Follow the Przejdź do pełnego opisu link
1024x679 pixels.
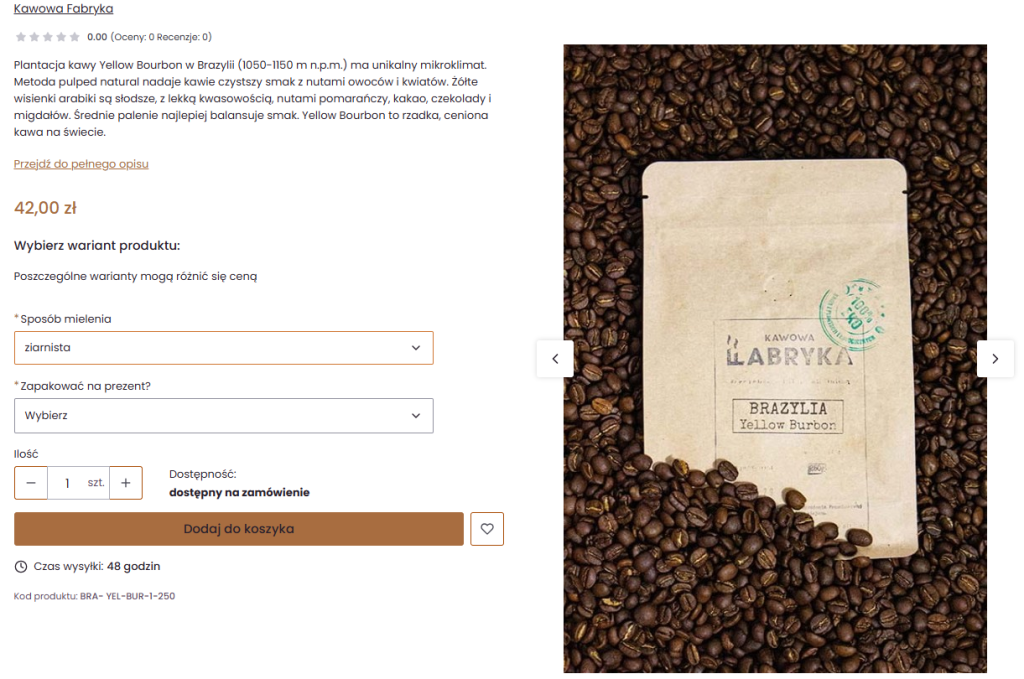point(81,164)
